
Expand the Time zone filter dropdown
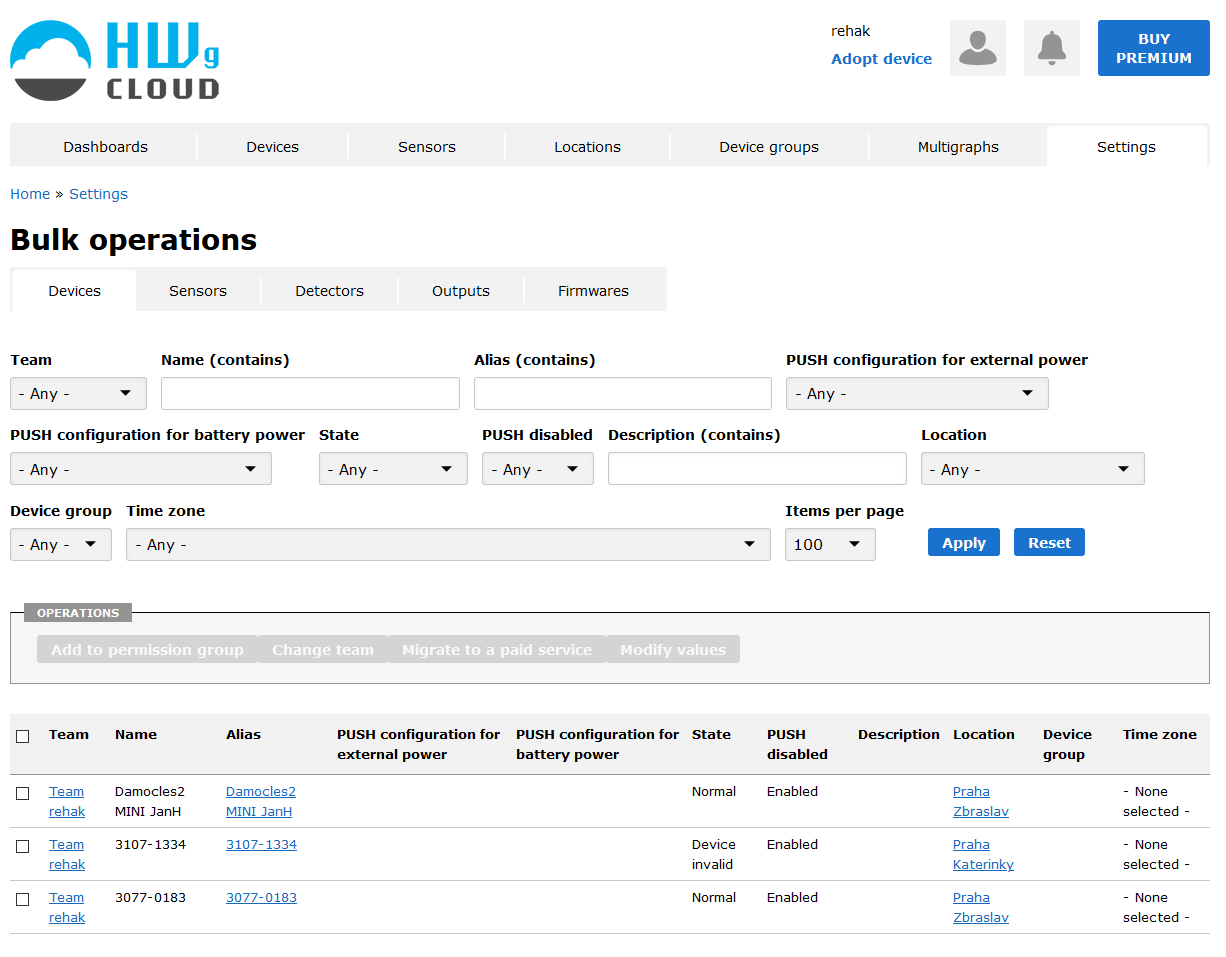448,545
